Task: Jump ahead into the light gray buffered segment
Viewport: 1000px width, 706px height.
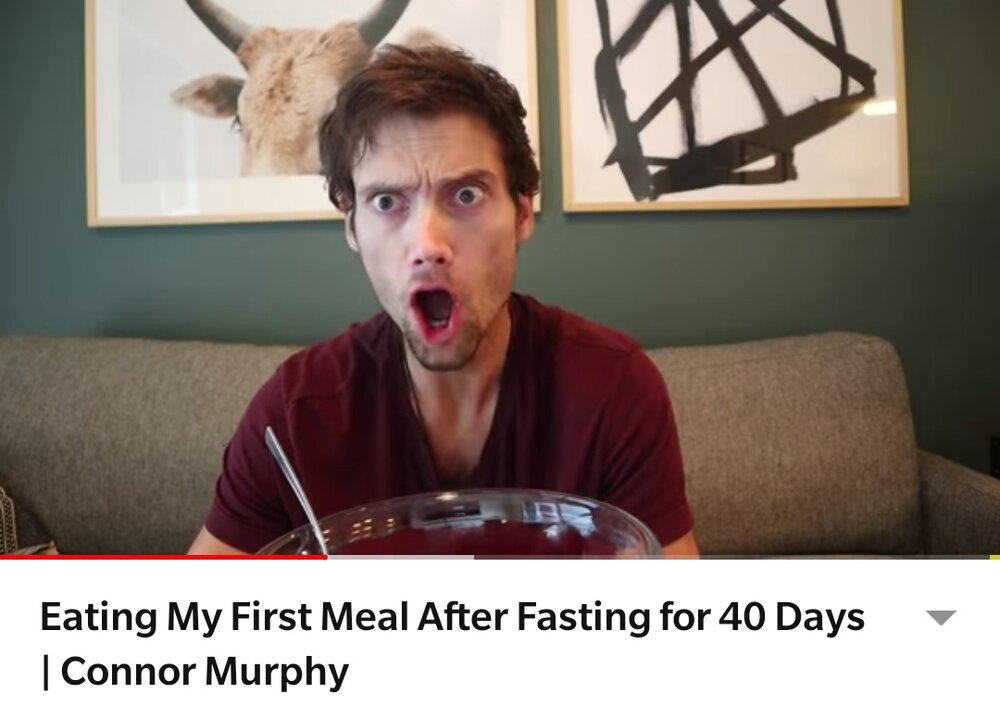Action: [x=401, y=557]
